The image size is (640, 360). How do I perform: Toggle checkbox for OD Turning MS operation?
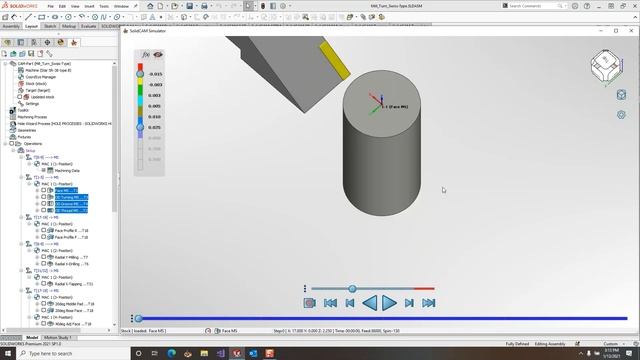pyautogui.click(x=43, y=197)
